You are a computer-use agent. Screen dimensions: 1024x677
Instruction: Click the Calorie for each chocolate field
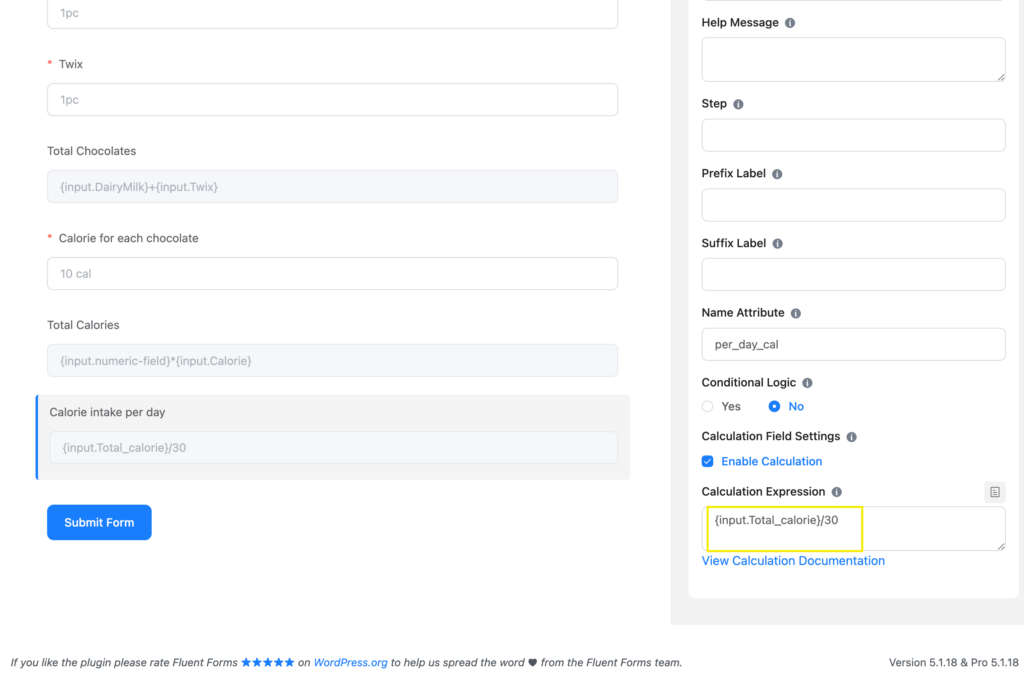(332, 274)
